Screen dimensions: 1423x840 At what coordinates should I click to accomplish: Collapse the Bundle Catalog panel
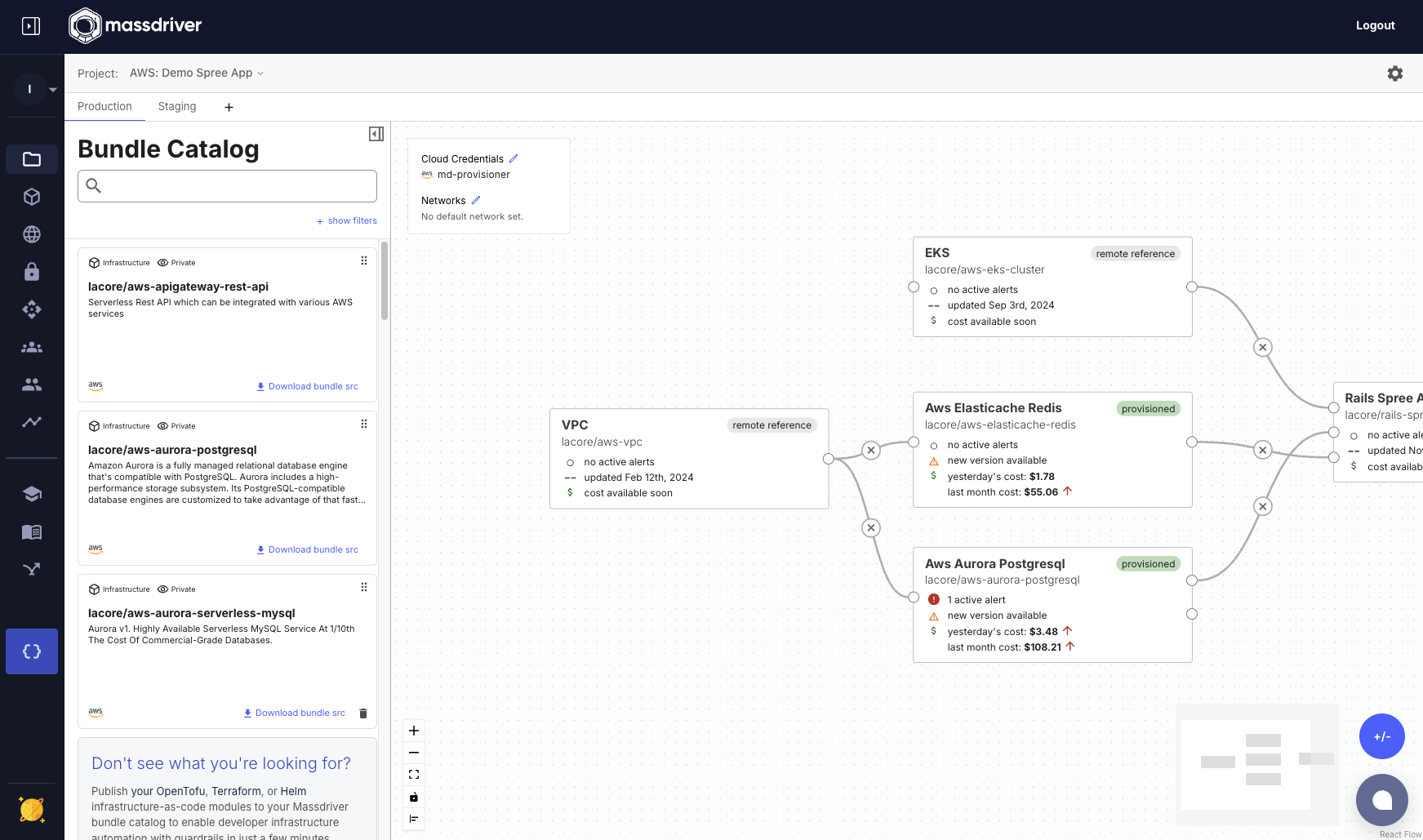tap(376, 134)
